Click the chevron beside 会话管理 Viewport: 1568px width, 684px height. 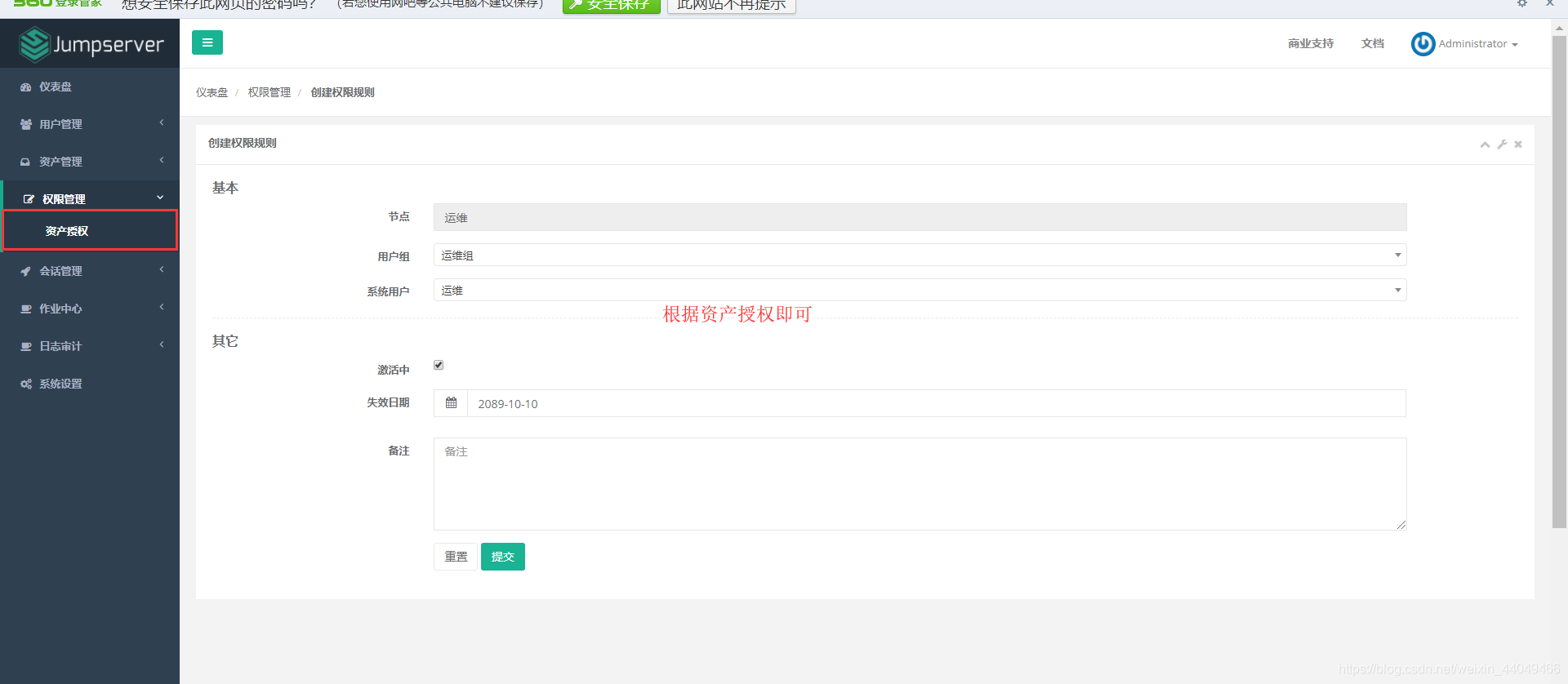click(x=162, y=269)
